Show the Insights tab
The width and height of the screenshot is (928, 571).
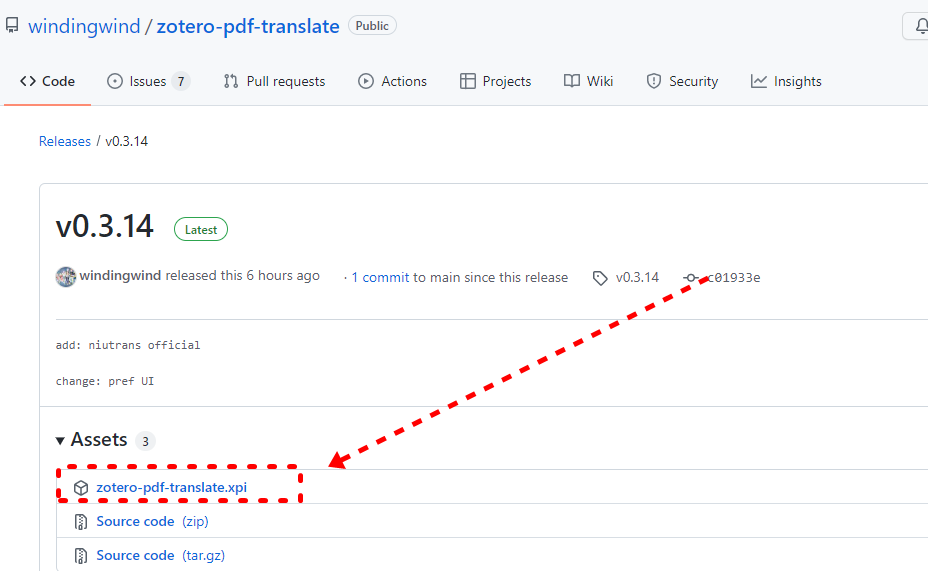click(786, 81)
